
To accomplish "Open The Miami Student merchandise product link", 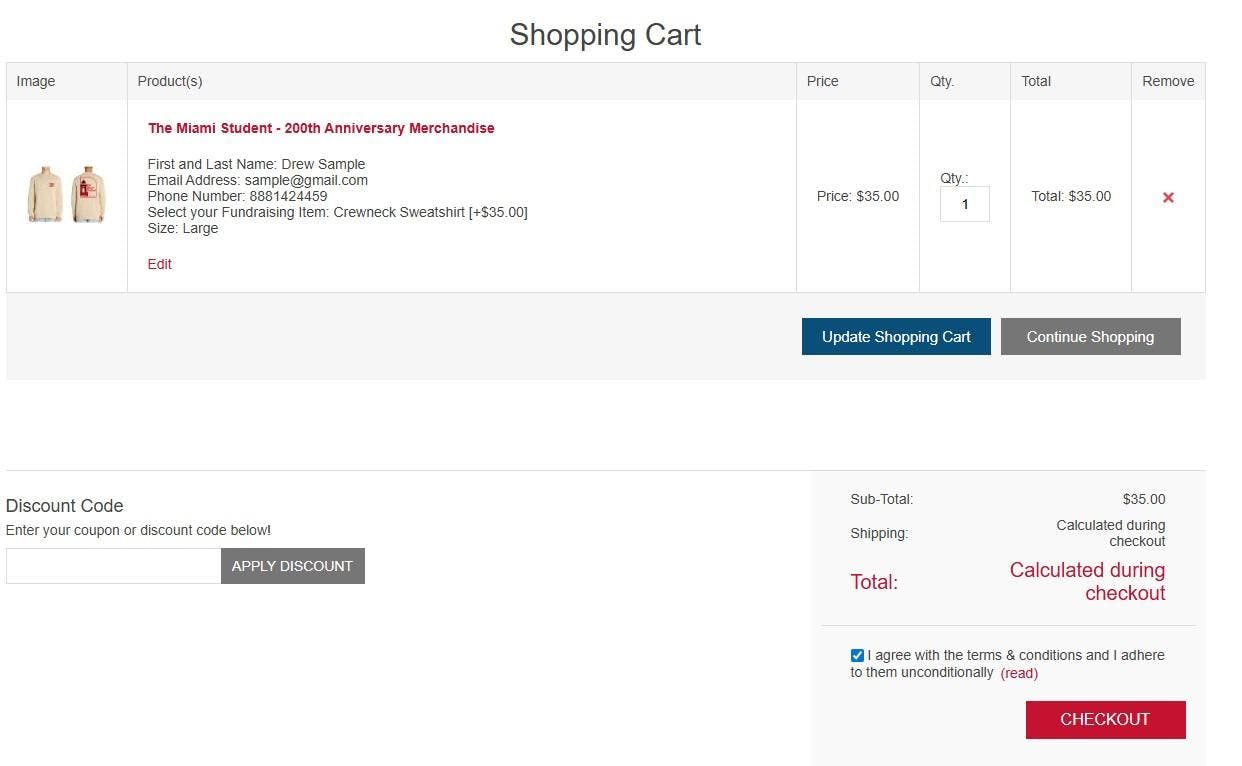I will click(x=321, y=128).
